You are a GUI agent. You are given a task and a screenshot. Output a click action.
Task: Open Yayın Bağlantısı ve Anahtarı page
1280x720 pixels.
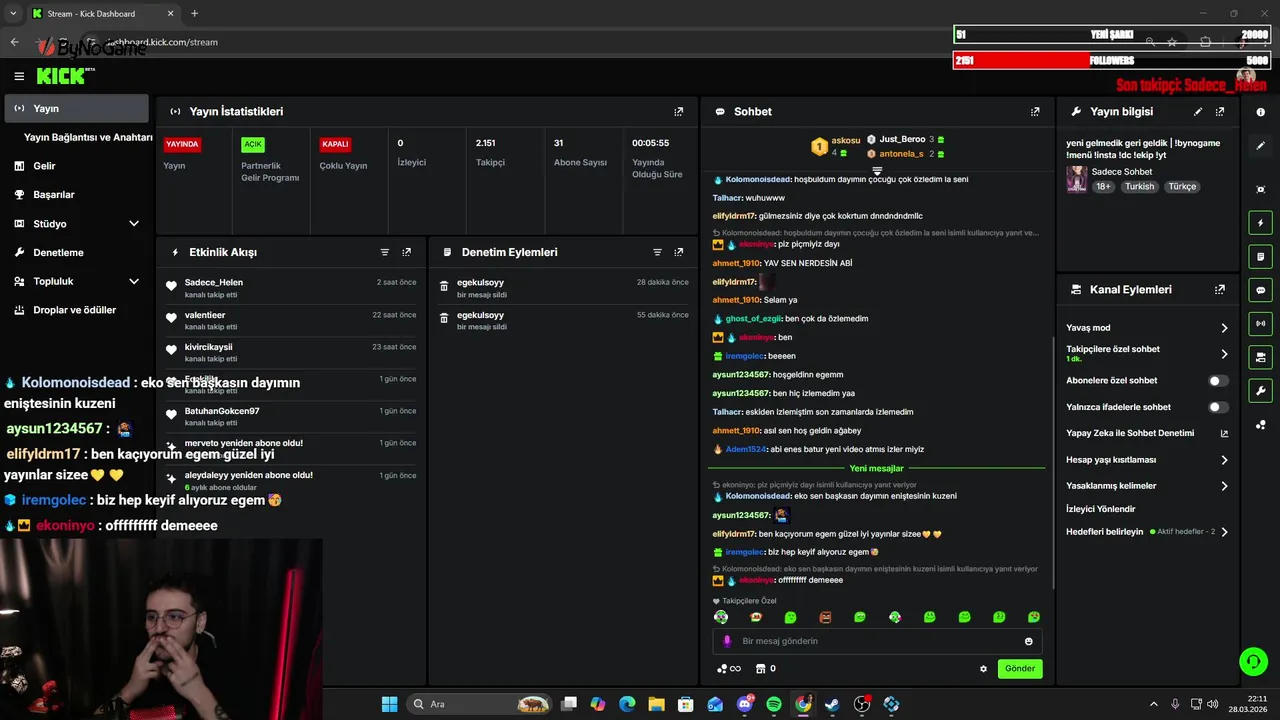coord(88,137)
